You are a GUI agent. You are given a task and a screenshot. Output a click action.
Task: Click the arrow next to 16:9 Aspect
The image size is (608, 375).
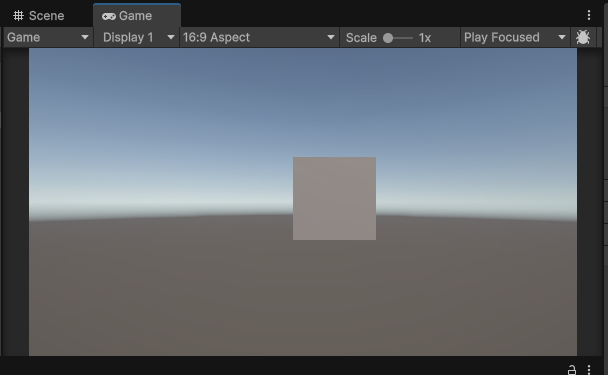pos(331,38)
